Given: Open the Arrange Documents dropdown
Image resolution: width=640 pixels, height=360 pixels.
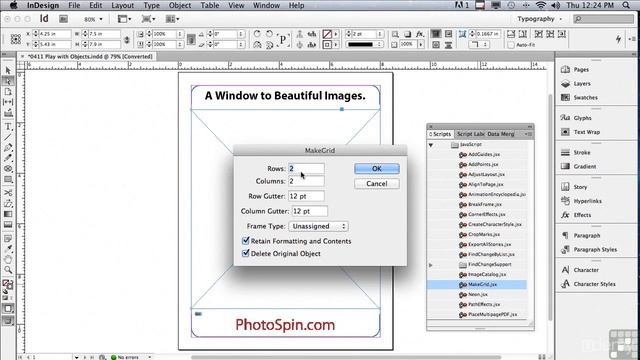Looking at the screenshot, I should coord(173,19).
